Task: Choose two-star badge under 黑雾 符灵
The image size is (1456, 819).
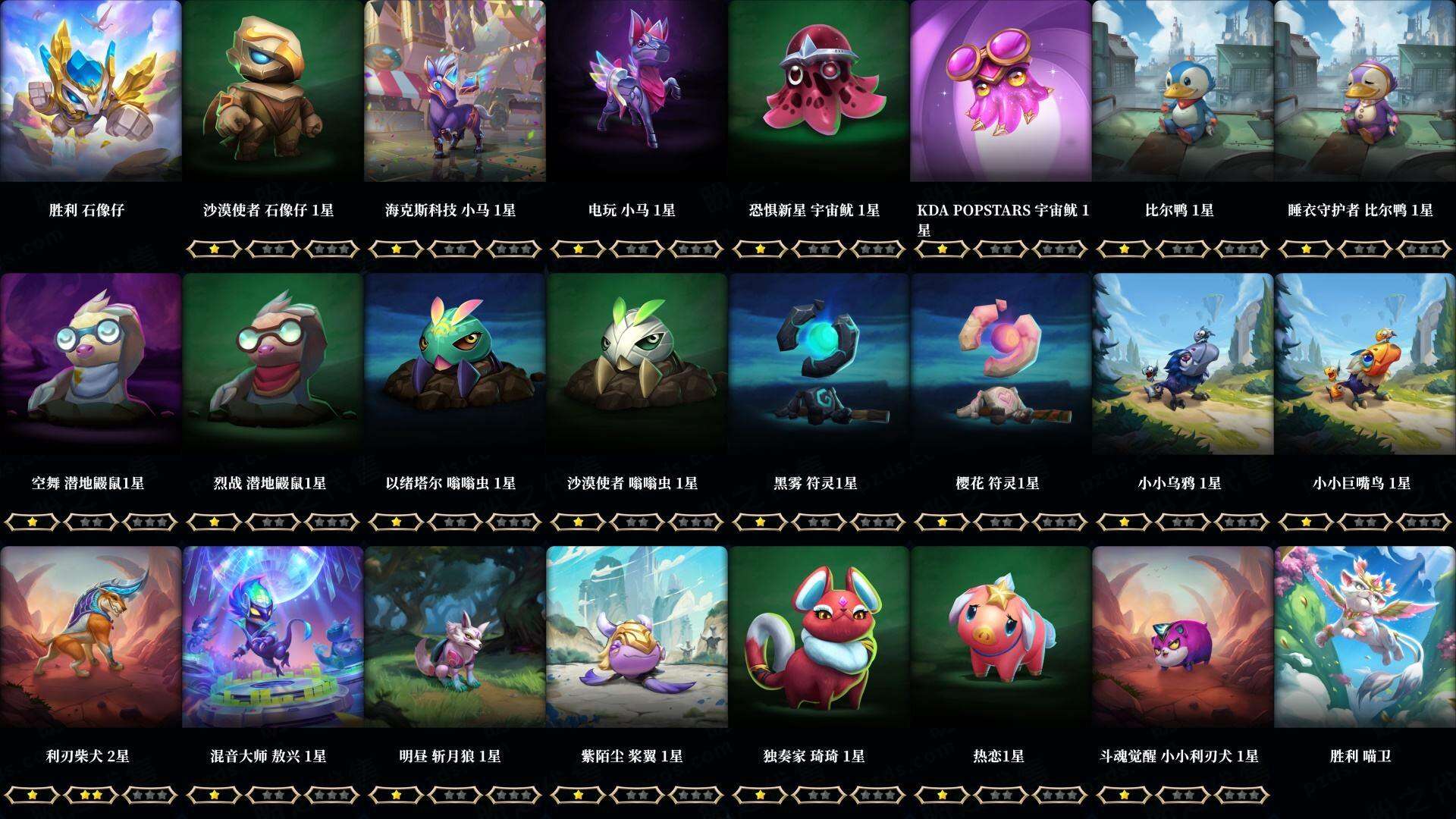Action: click(x=819, y=522)
